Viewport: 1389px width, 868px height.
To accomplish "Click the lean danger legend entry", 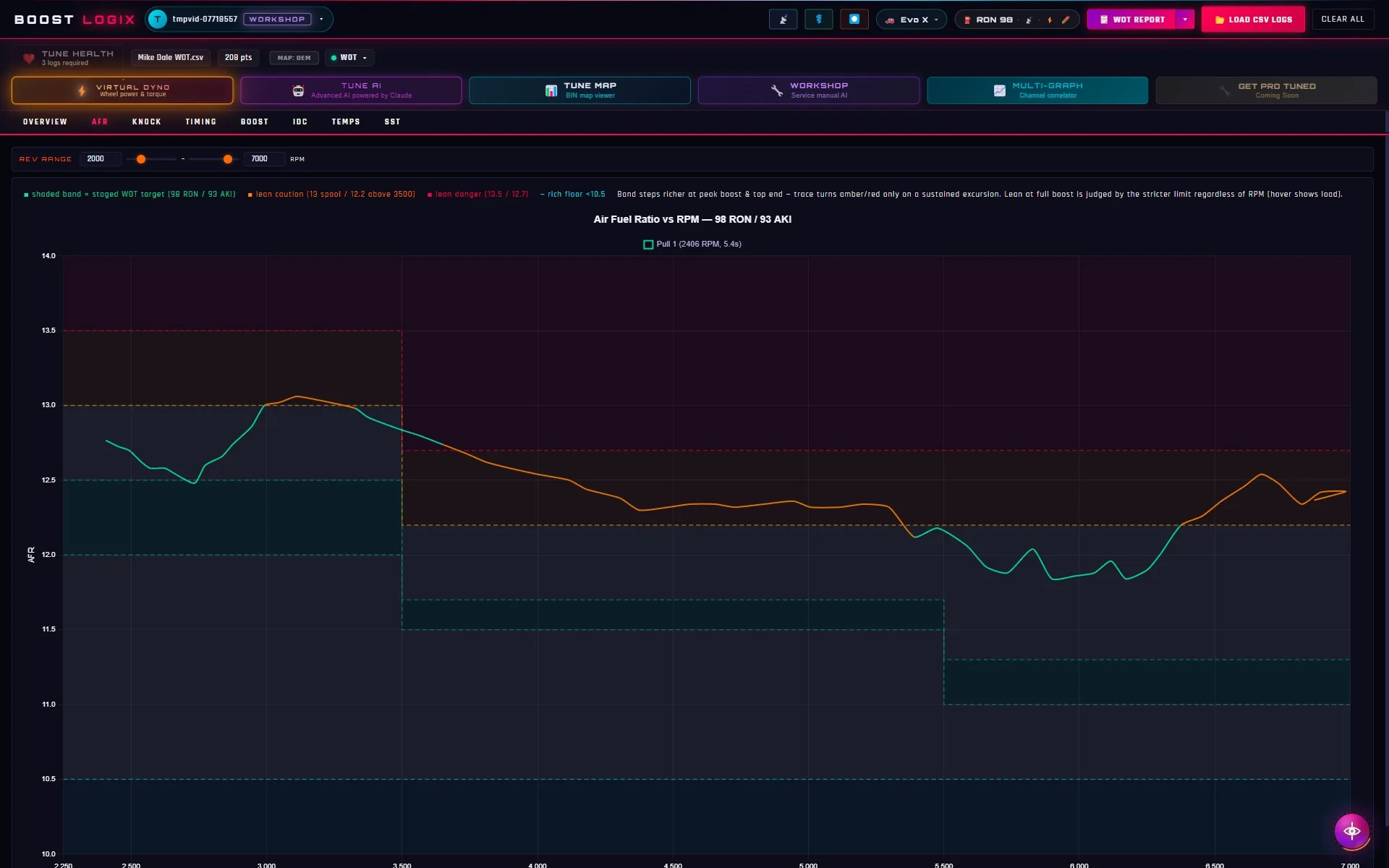I will (477, 195).
